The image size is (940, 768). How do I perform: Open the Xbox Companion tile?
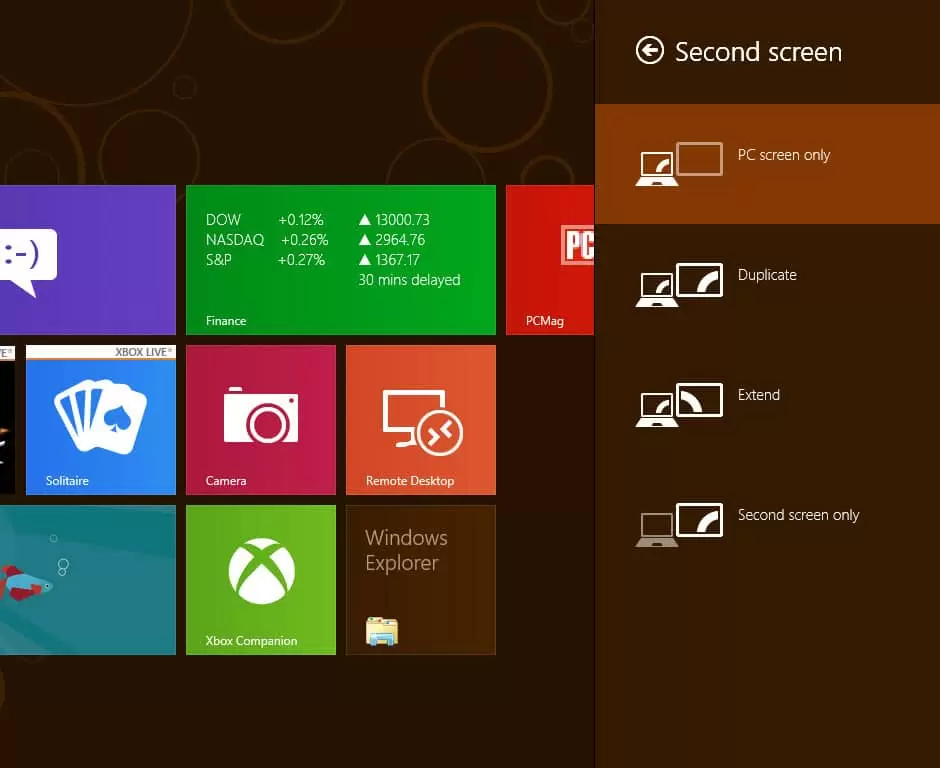(x=261, y=580)
